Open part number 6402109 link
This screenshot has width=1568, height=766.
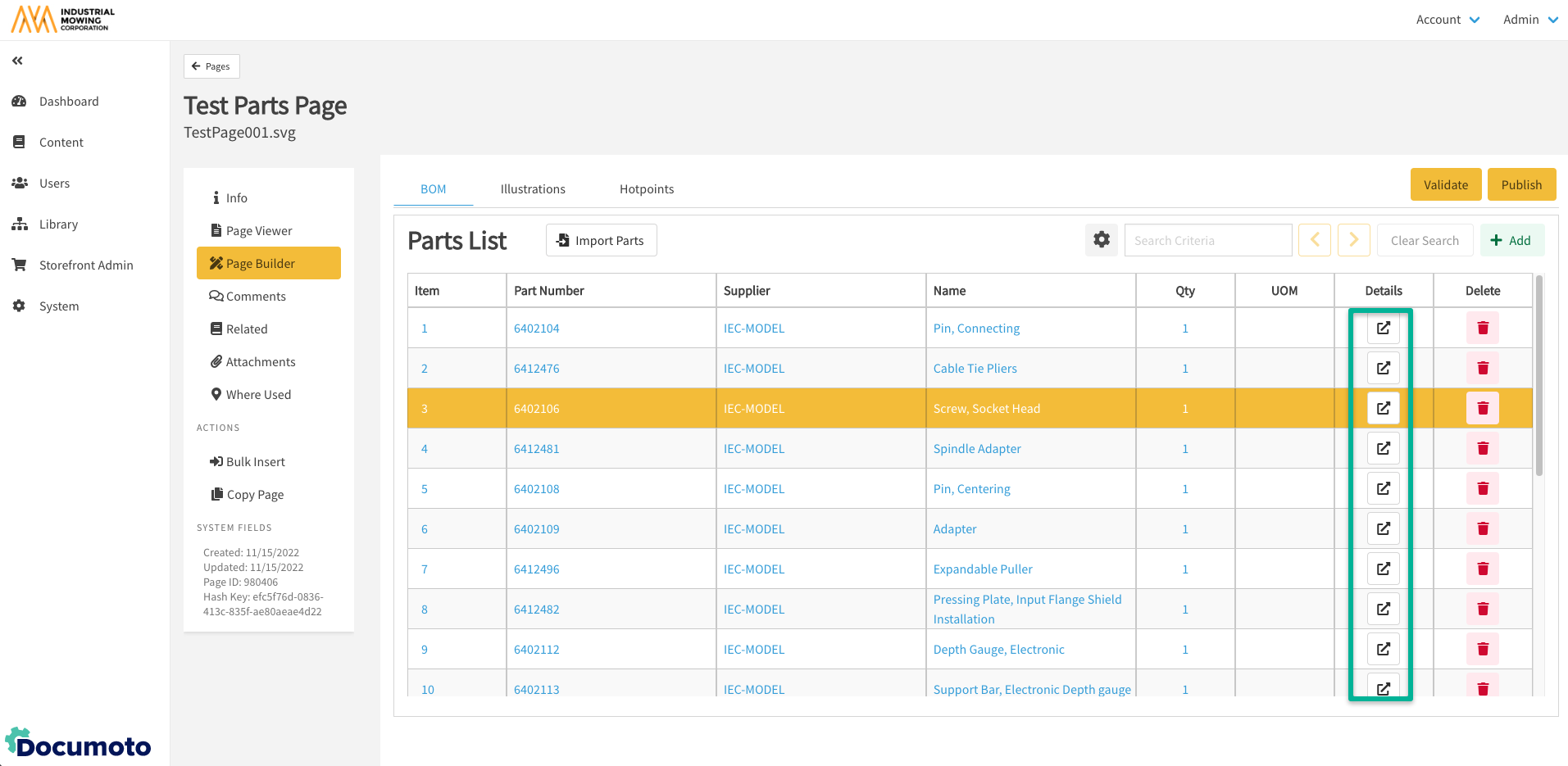[537, 529]
